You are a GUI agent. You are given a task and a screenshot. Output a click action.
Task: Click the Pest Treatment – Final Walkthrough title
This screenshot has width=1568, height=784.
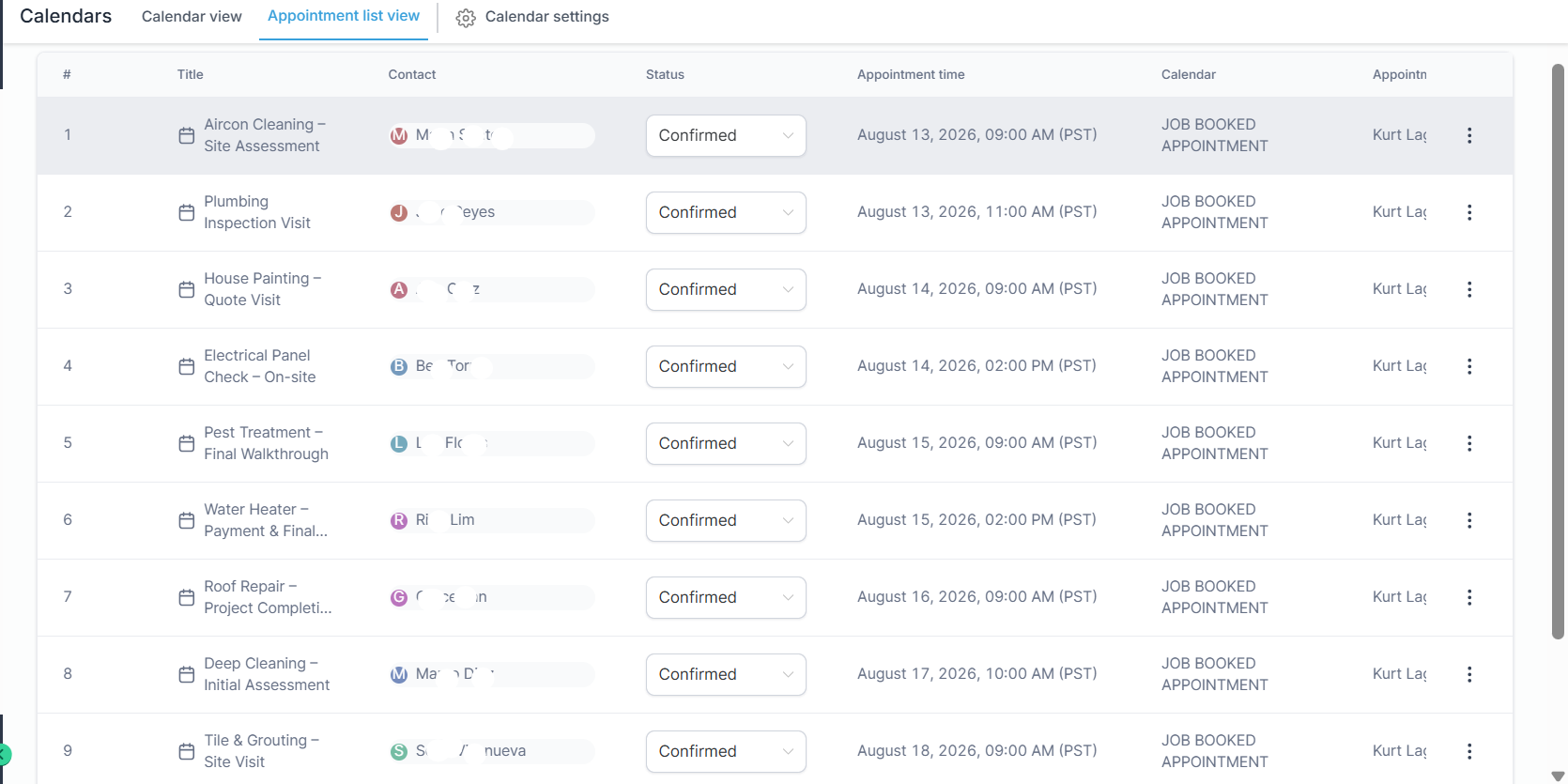[267, 443]
